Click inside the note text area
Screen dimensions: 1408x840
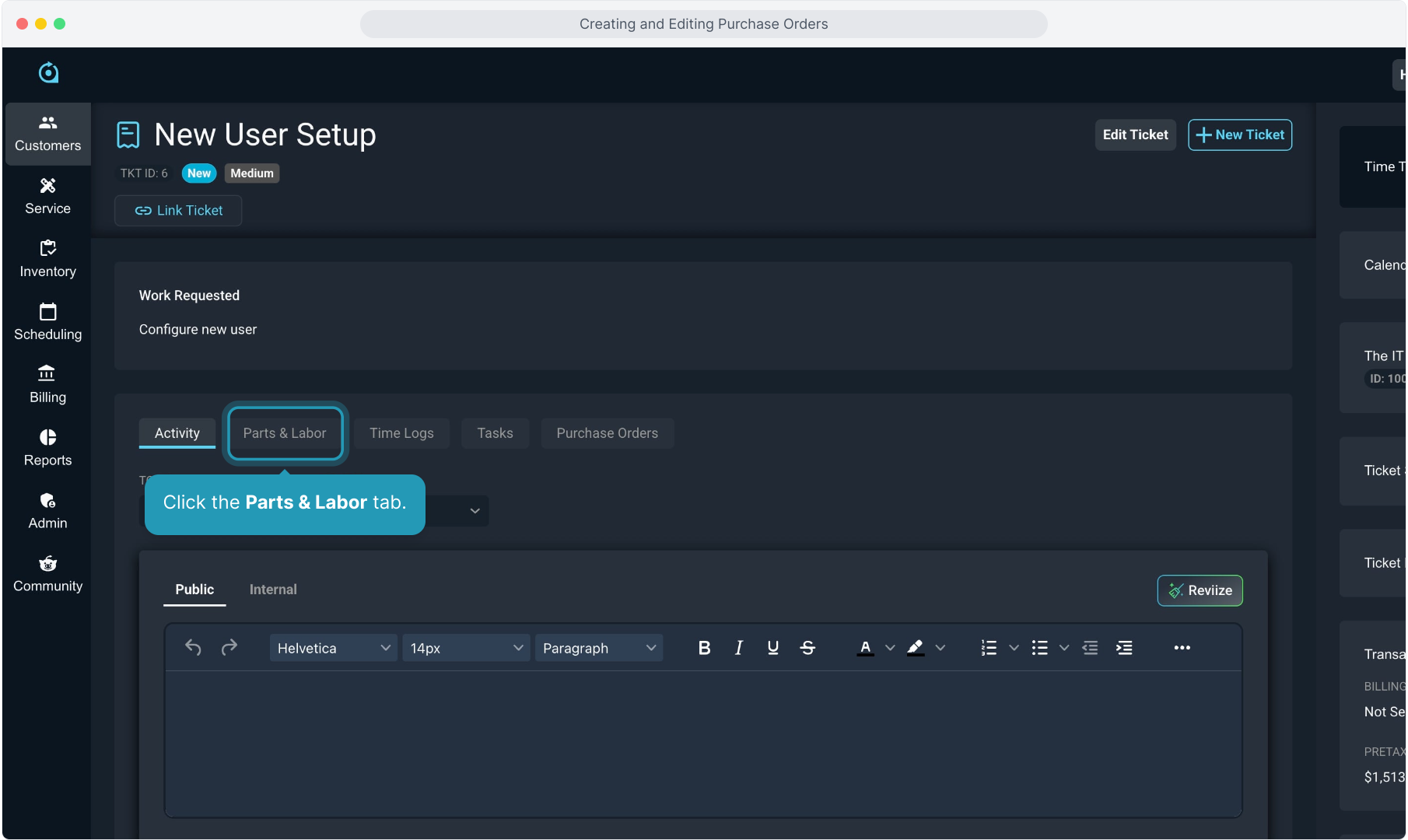702,742
